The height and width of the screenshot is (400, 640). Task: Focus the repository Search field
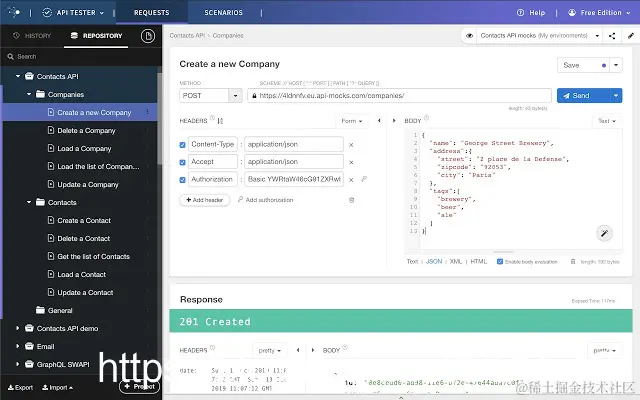82,56
